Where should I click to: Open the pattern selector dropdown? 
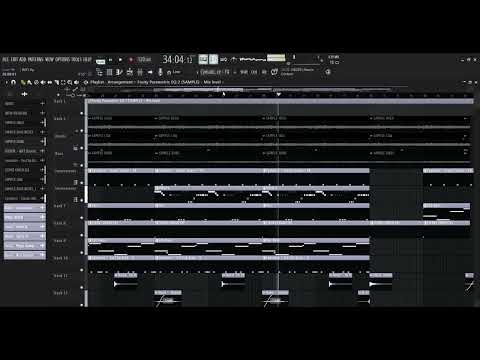click(215, 72)
